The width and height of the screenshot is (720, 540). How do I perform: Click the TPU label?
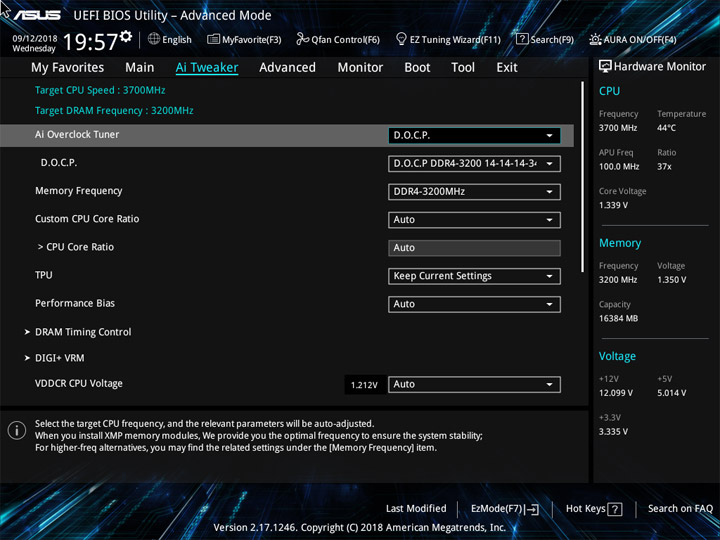click(44, 275)
